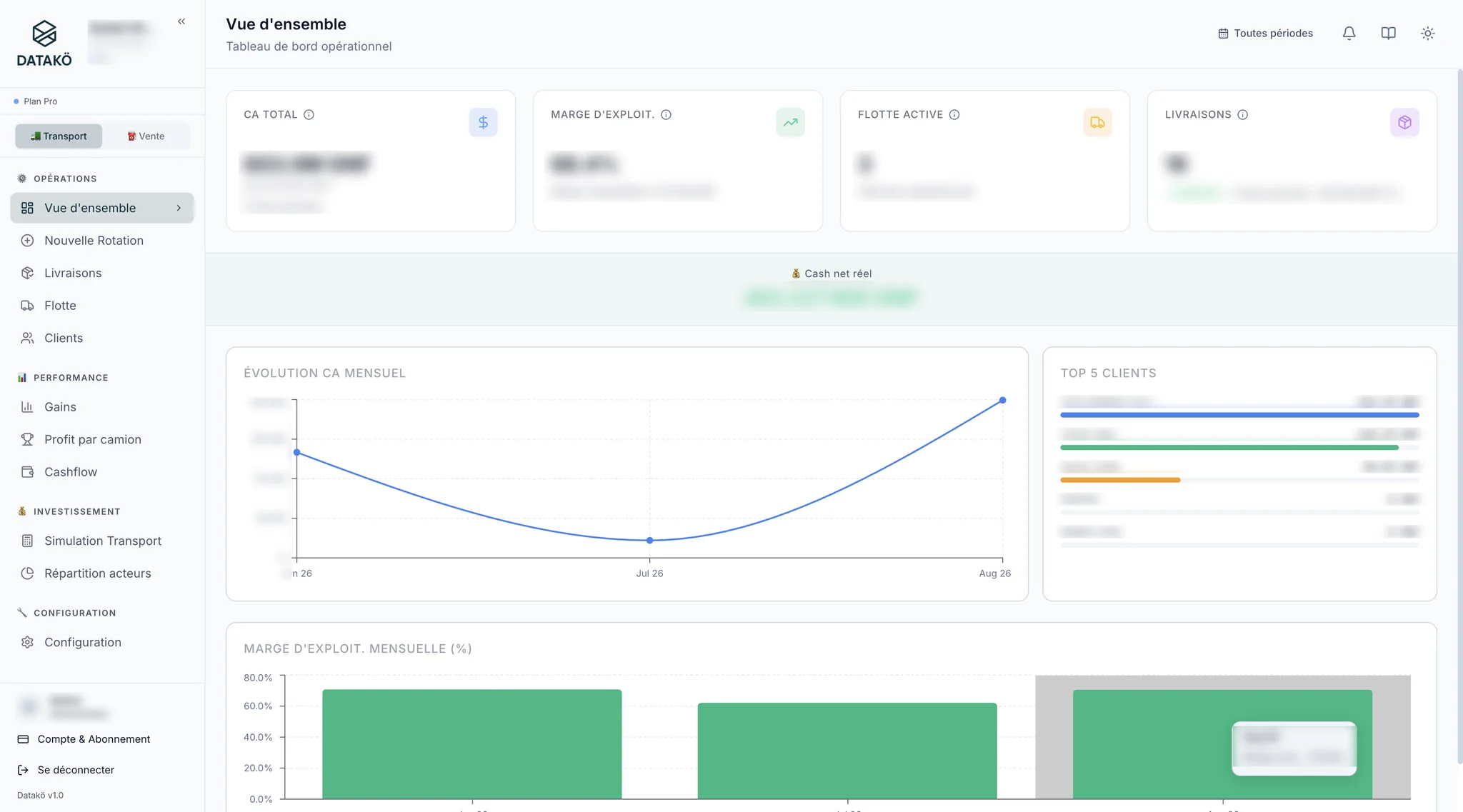
Task: Click the Datakö v1.0 version text
Action: [40, 795]
